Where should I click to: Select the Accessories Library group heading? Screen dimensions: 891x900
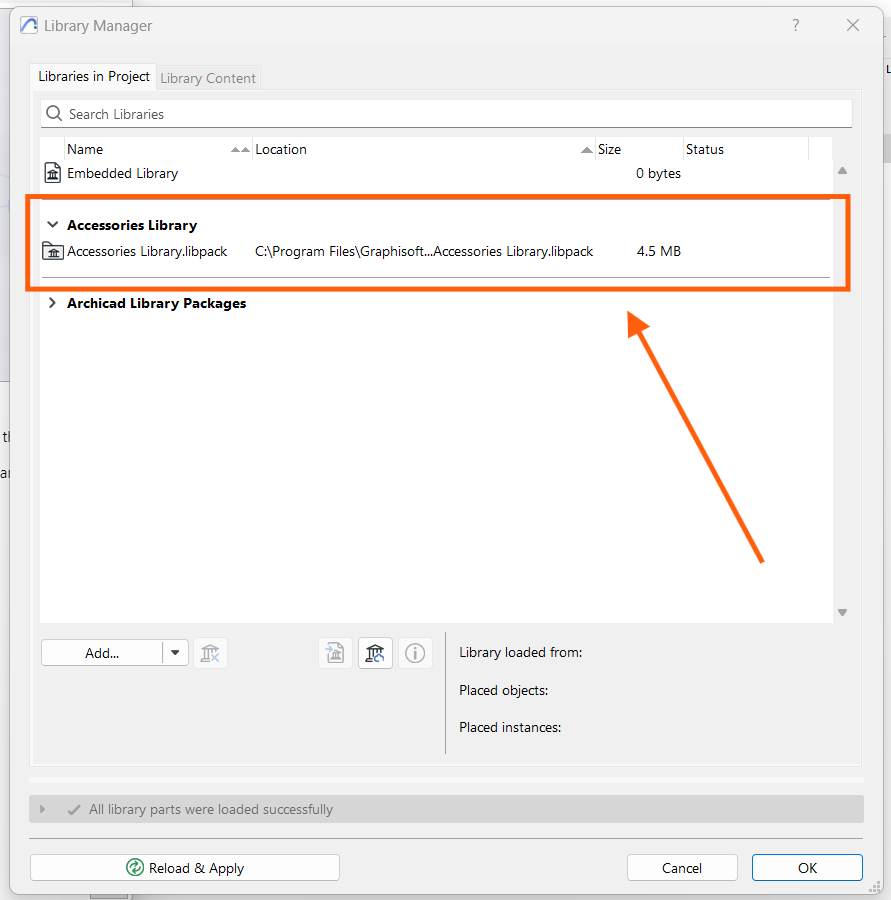click(132, 225)
